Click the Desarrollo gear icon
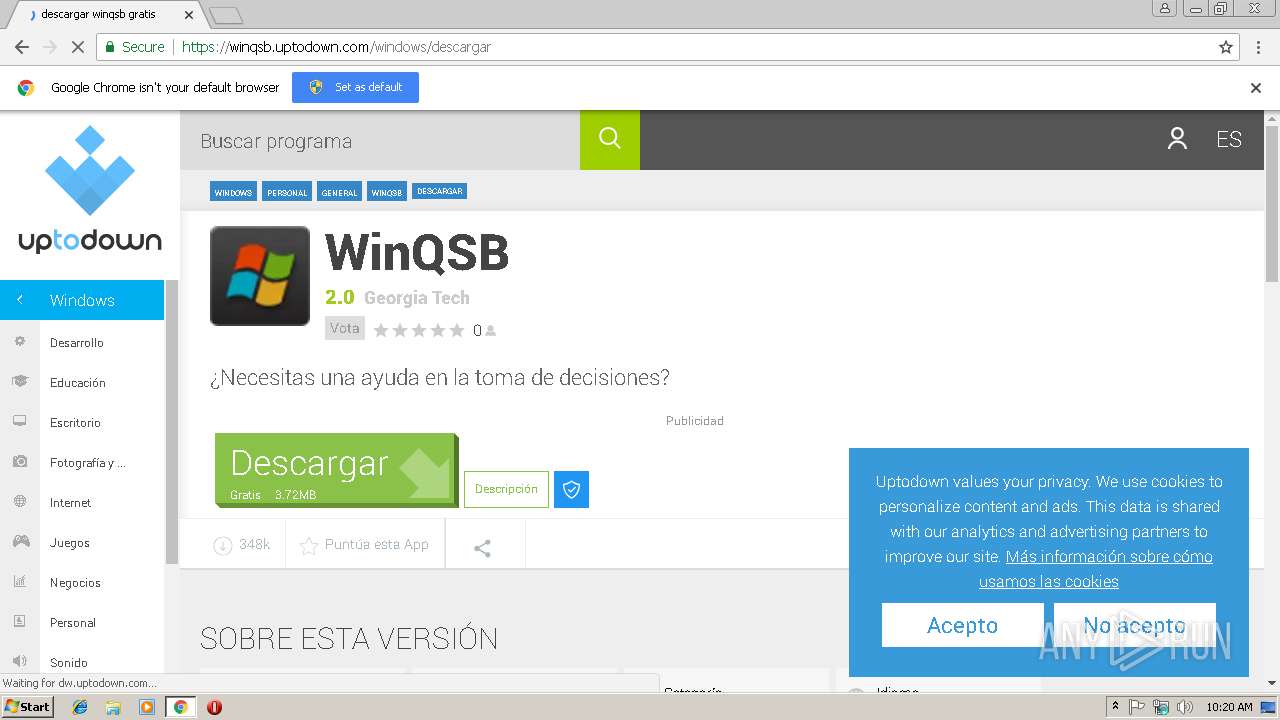This screenshot has height=720, width=1280. 19,341
